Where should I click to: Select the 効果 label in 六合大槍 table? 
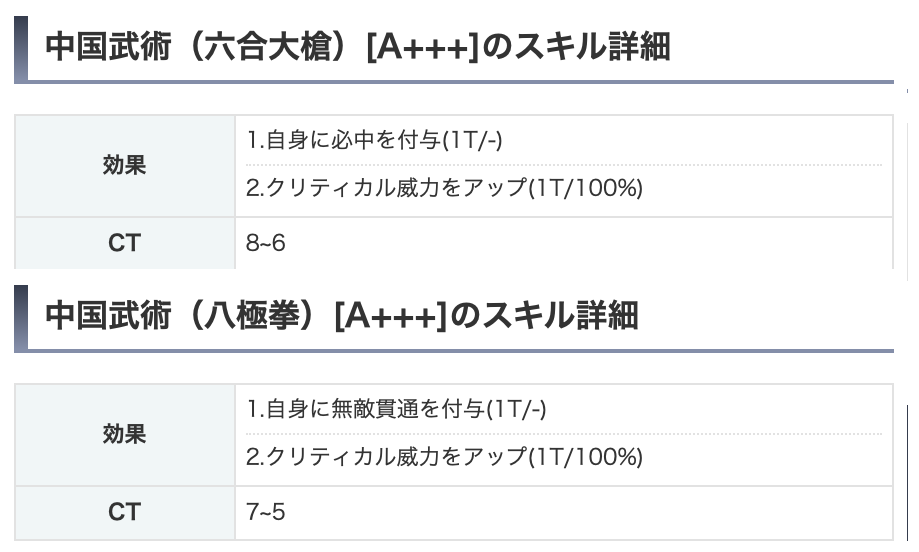click(124, 166)
